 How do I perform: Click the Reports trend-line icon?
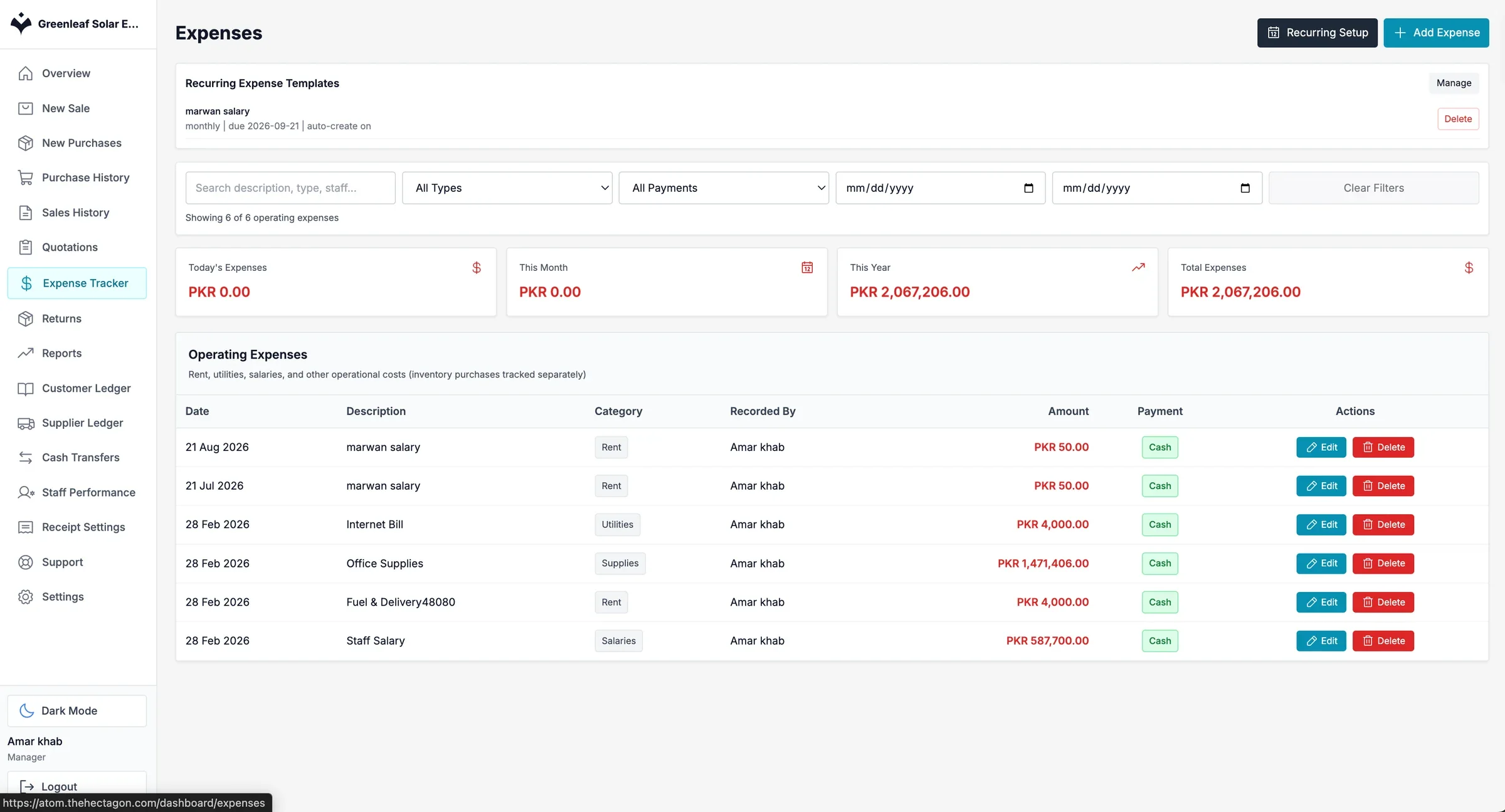pyautogui.click(x=26, y=353)
